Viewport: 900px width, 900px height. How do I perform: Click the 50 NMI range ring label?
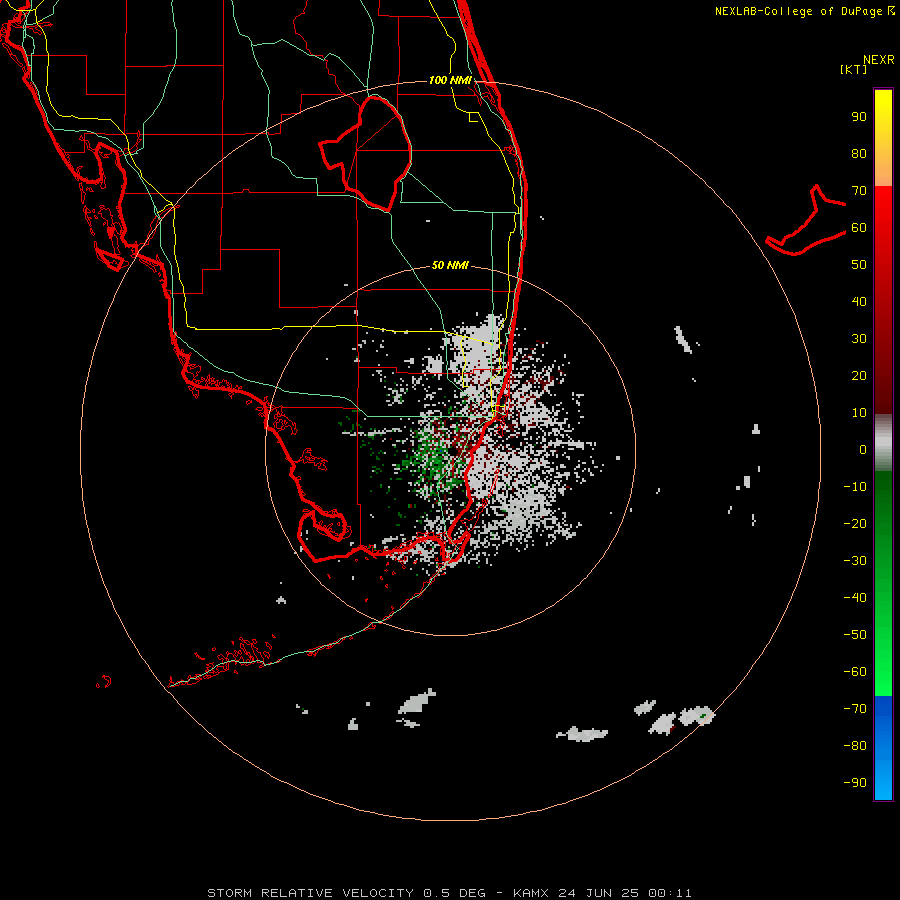[x=450, y=265]
